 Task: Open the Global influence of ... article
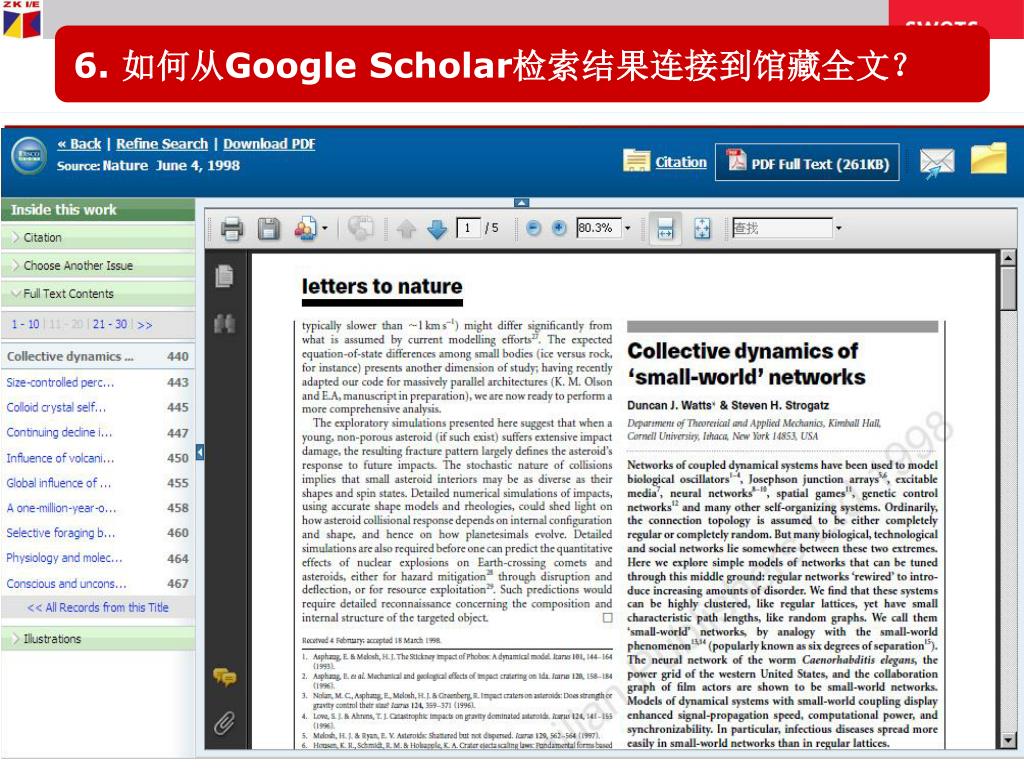click(x=59, y=483)
